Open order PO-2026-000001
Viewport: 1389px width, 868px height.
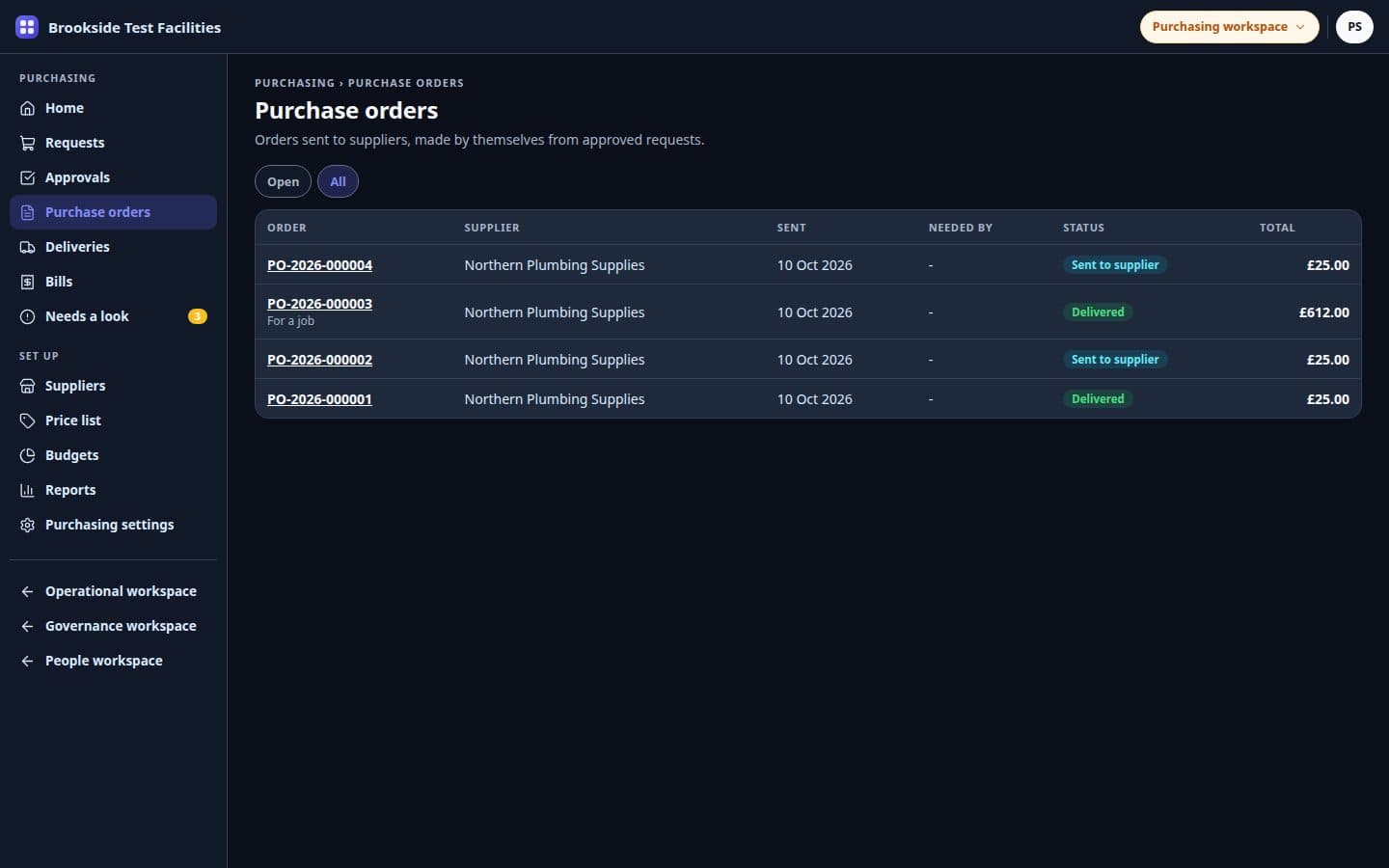click(319, 399)
